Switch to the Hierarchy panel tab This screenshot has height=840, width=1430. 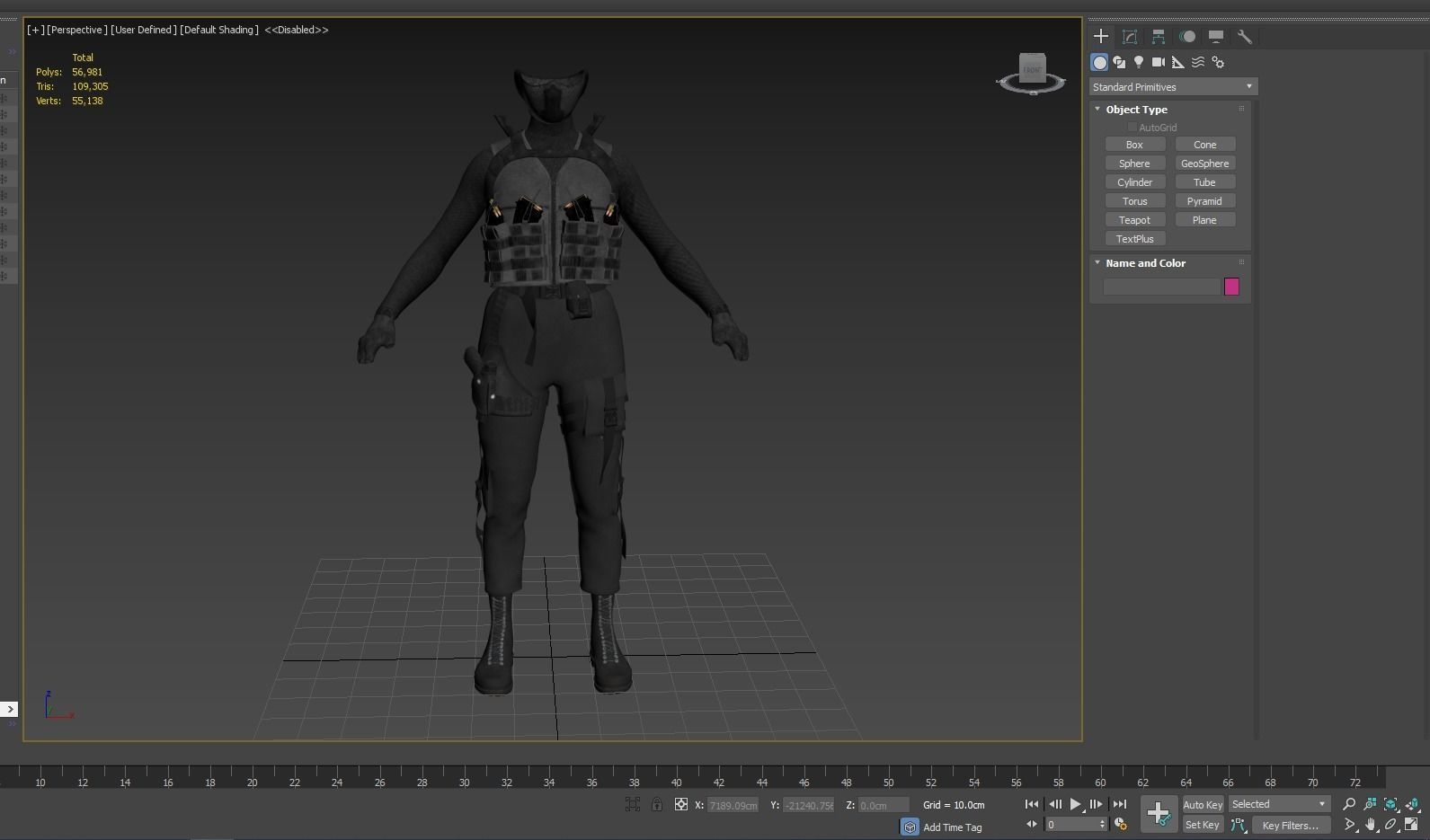pyautogui.click(x=1159, y=37)
